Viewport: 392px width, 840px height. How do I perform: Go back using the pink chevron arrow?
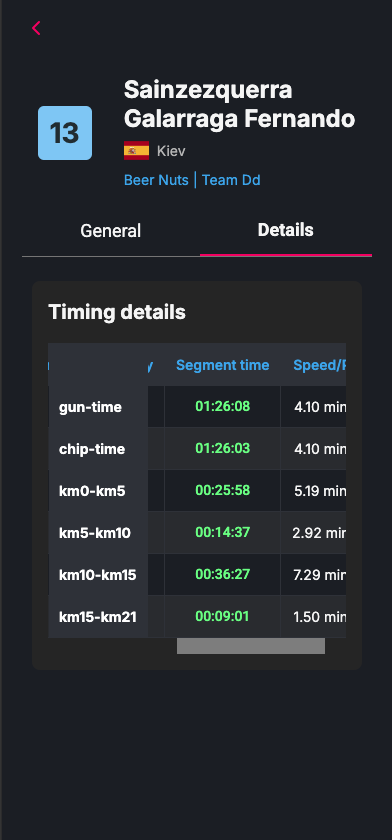point(36,28)
